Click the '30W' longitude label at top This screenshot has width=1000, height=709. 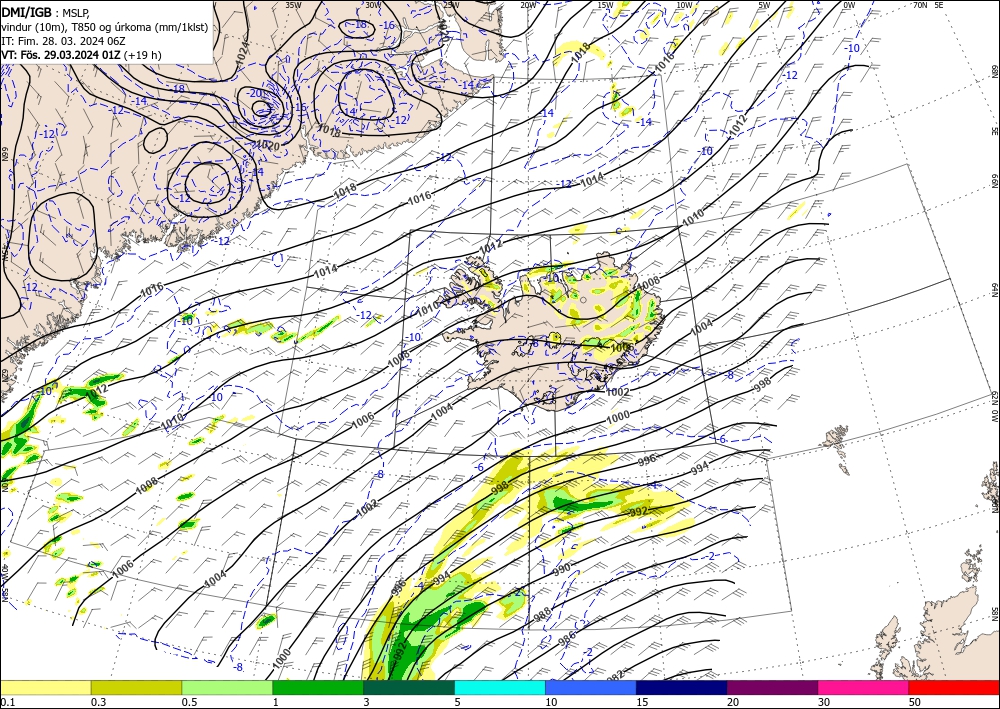(x=373, y=4)
